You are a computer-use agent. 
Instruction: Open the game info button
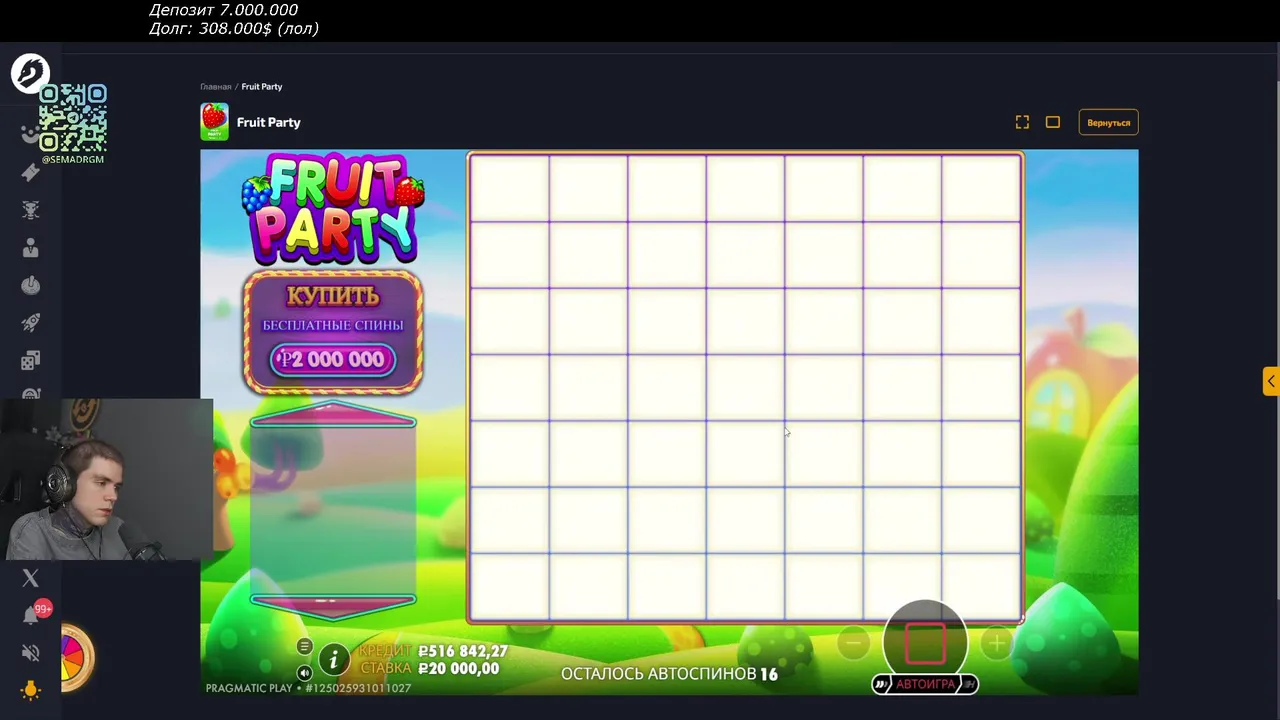point(333,659)
